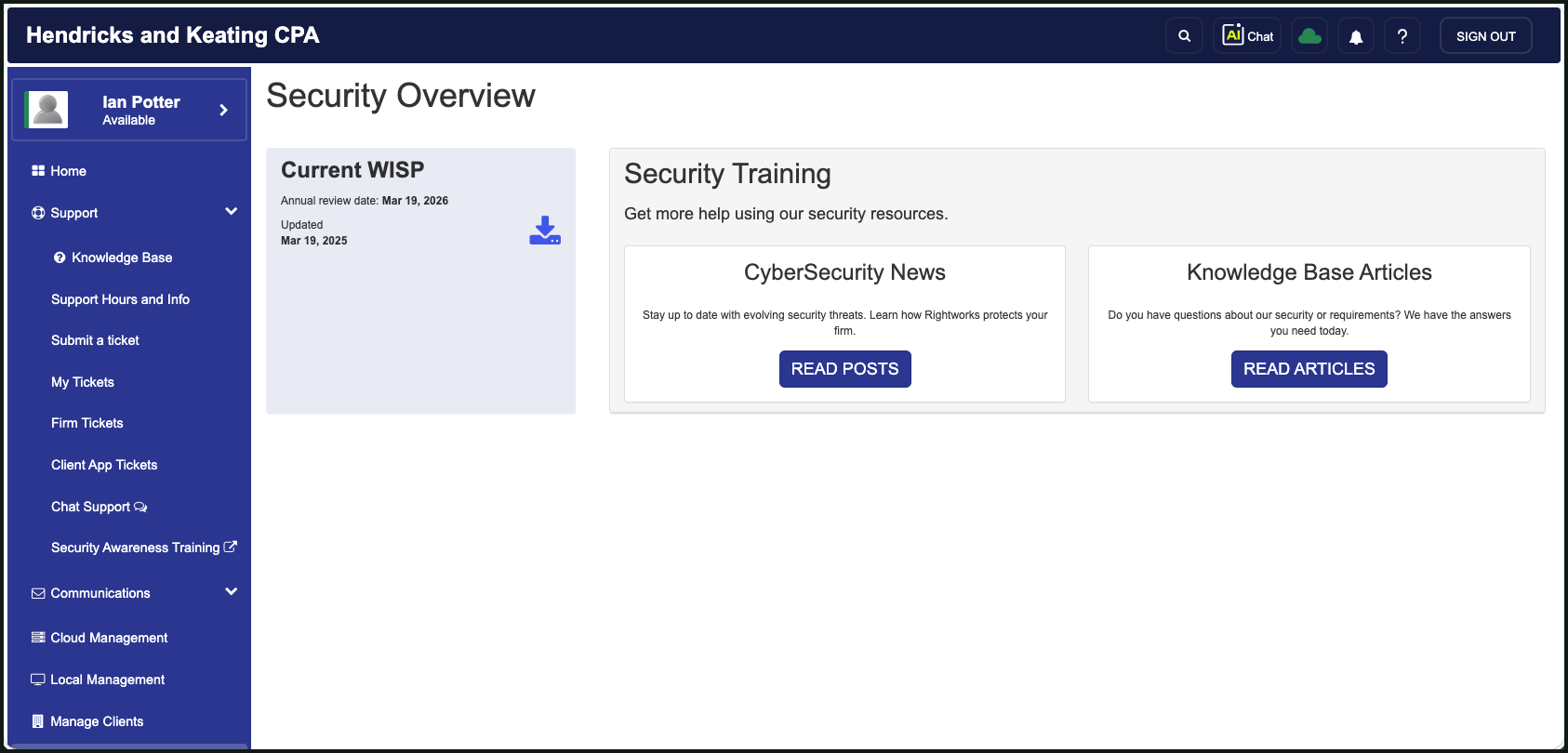Click the SIGN OUT button
The width and height of the screenshot is (1568, 753).
1485,36
